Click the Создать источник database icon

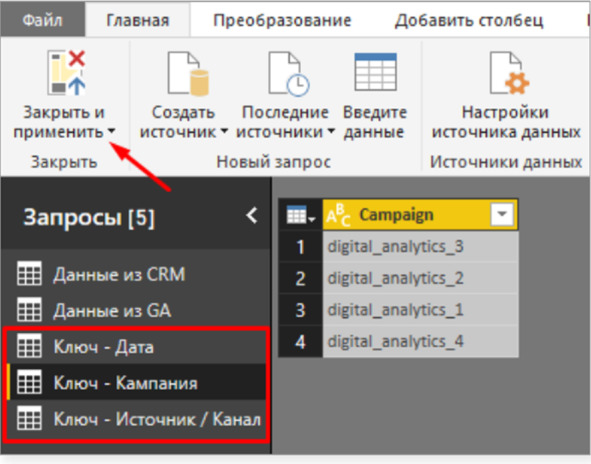point(188,73)
